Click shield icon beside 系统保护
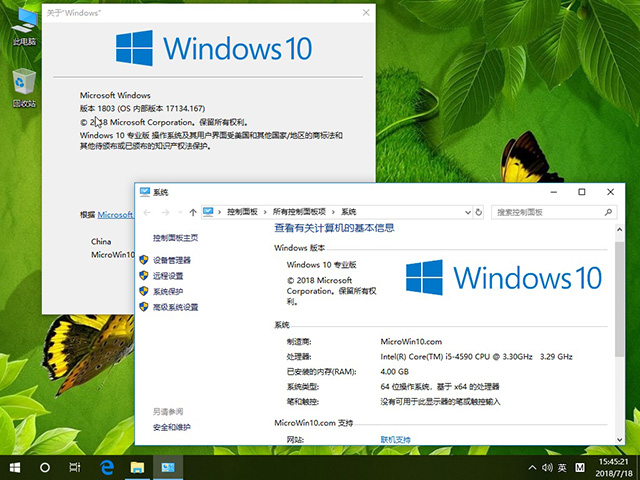 click(x=144, y=291)
